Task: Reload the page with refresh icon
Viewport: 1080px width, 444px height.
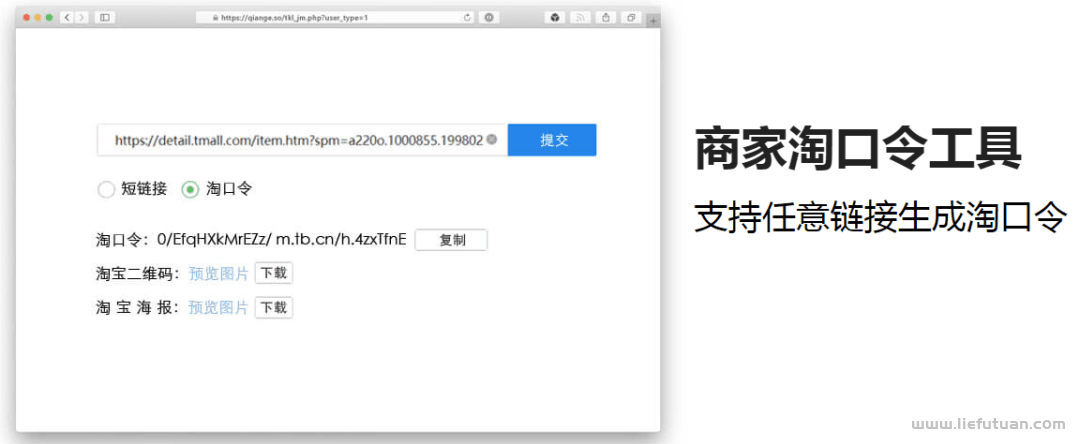Action: [x=468, y=18]
